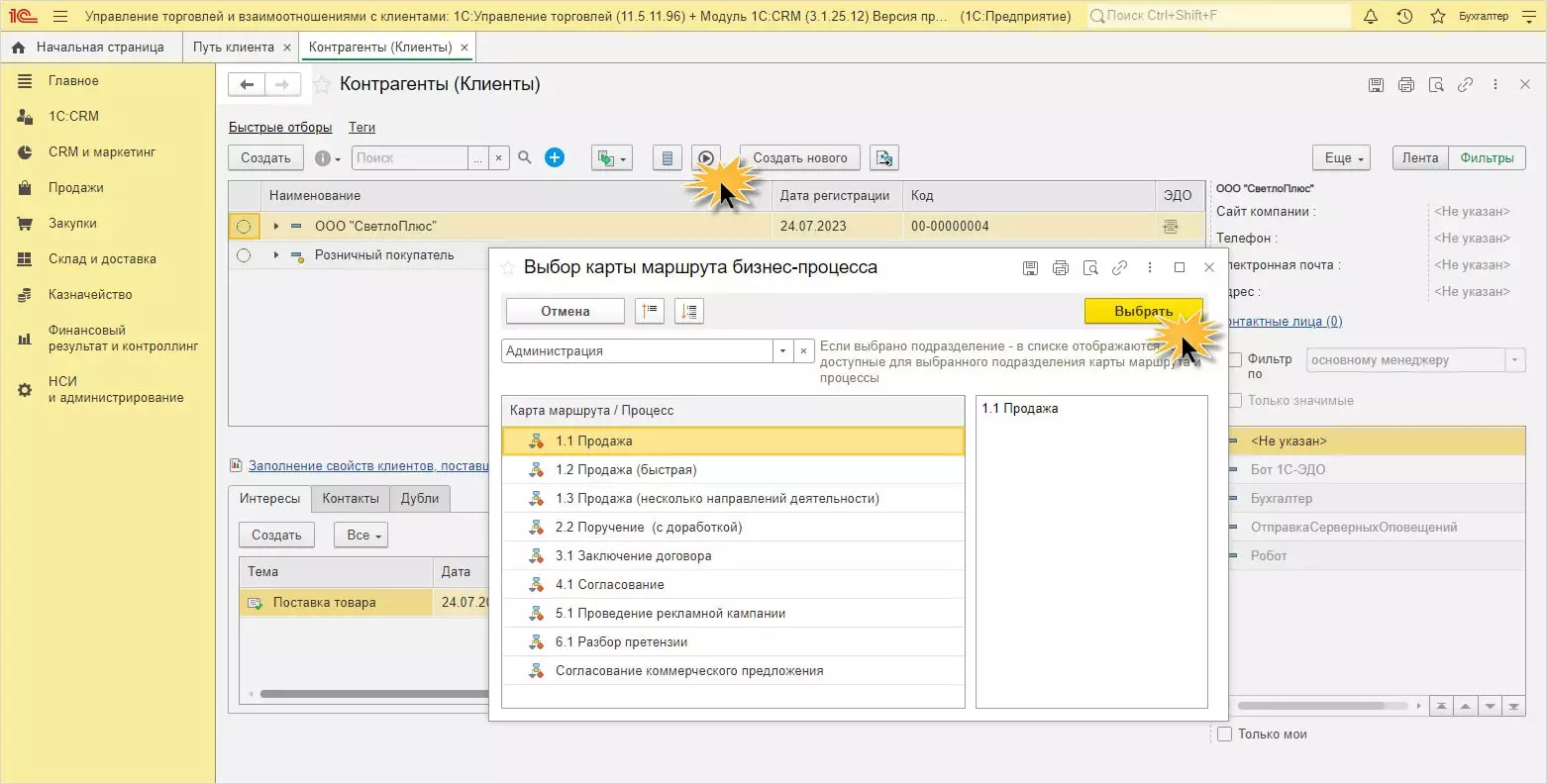
Task: Open favorites star in the top bar
Action: point(1438,16)
